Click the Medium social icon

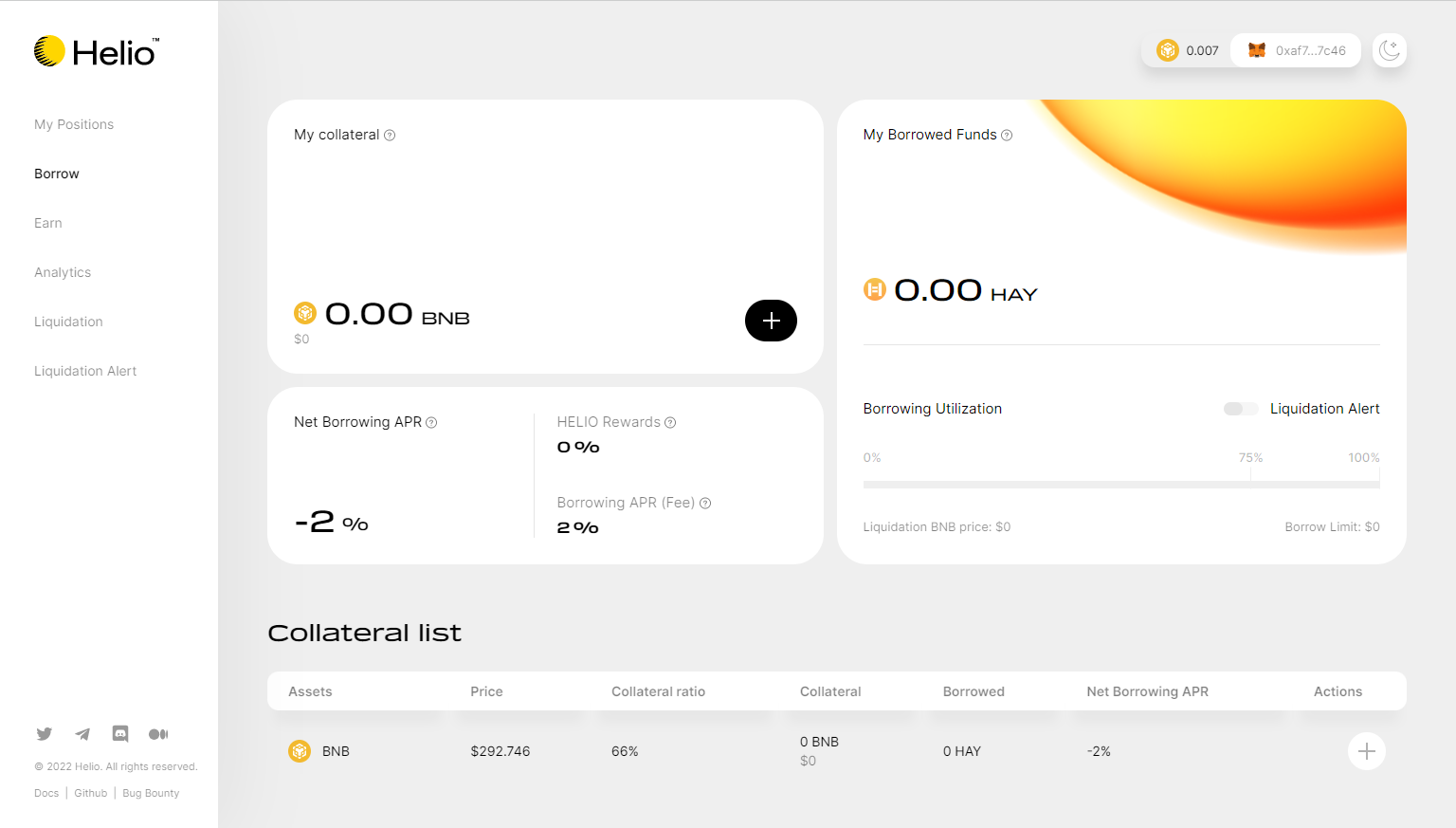point(158,734)
